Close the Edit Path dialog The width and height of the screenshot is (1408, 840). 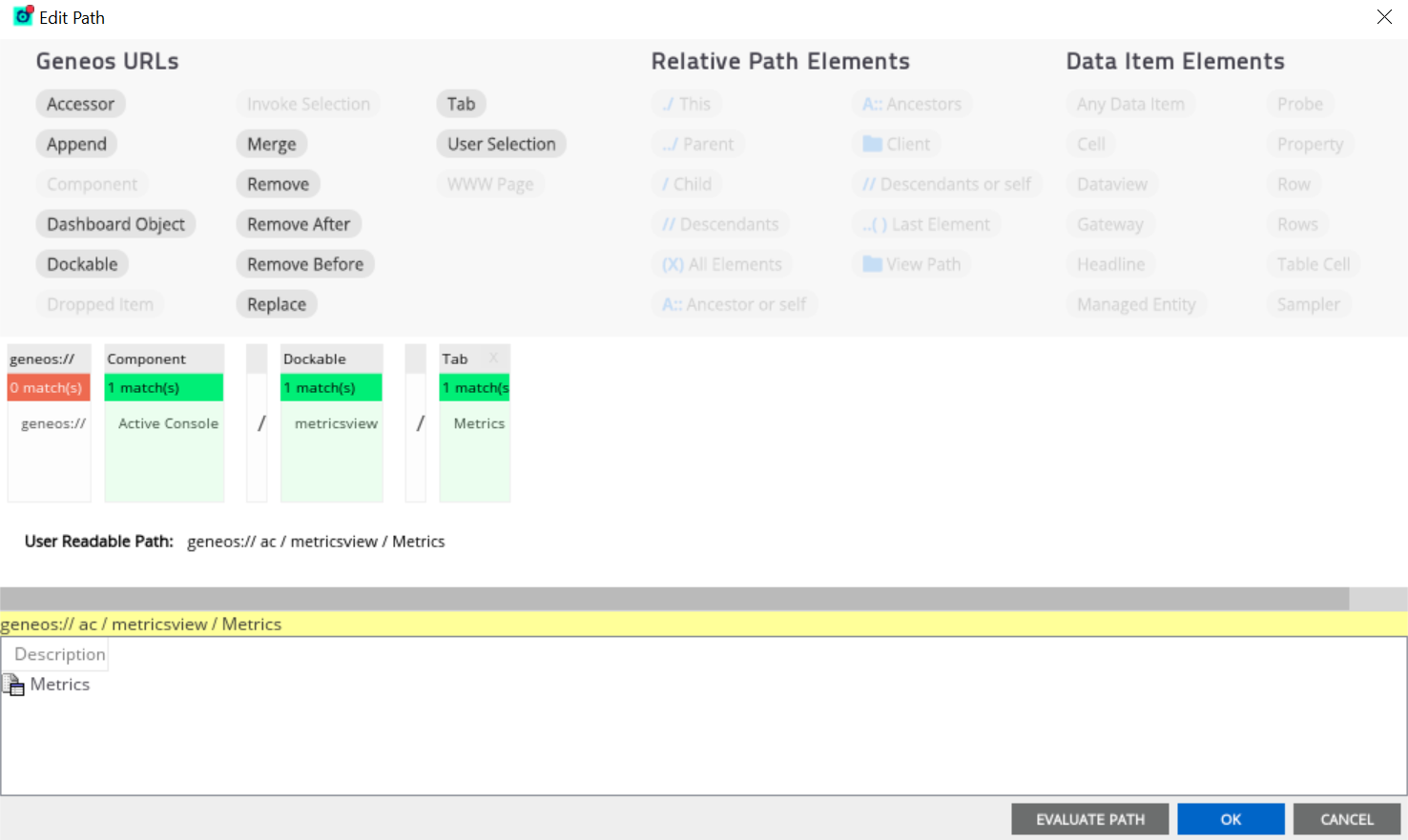coord(1384,17)
